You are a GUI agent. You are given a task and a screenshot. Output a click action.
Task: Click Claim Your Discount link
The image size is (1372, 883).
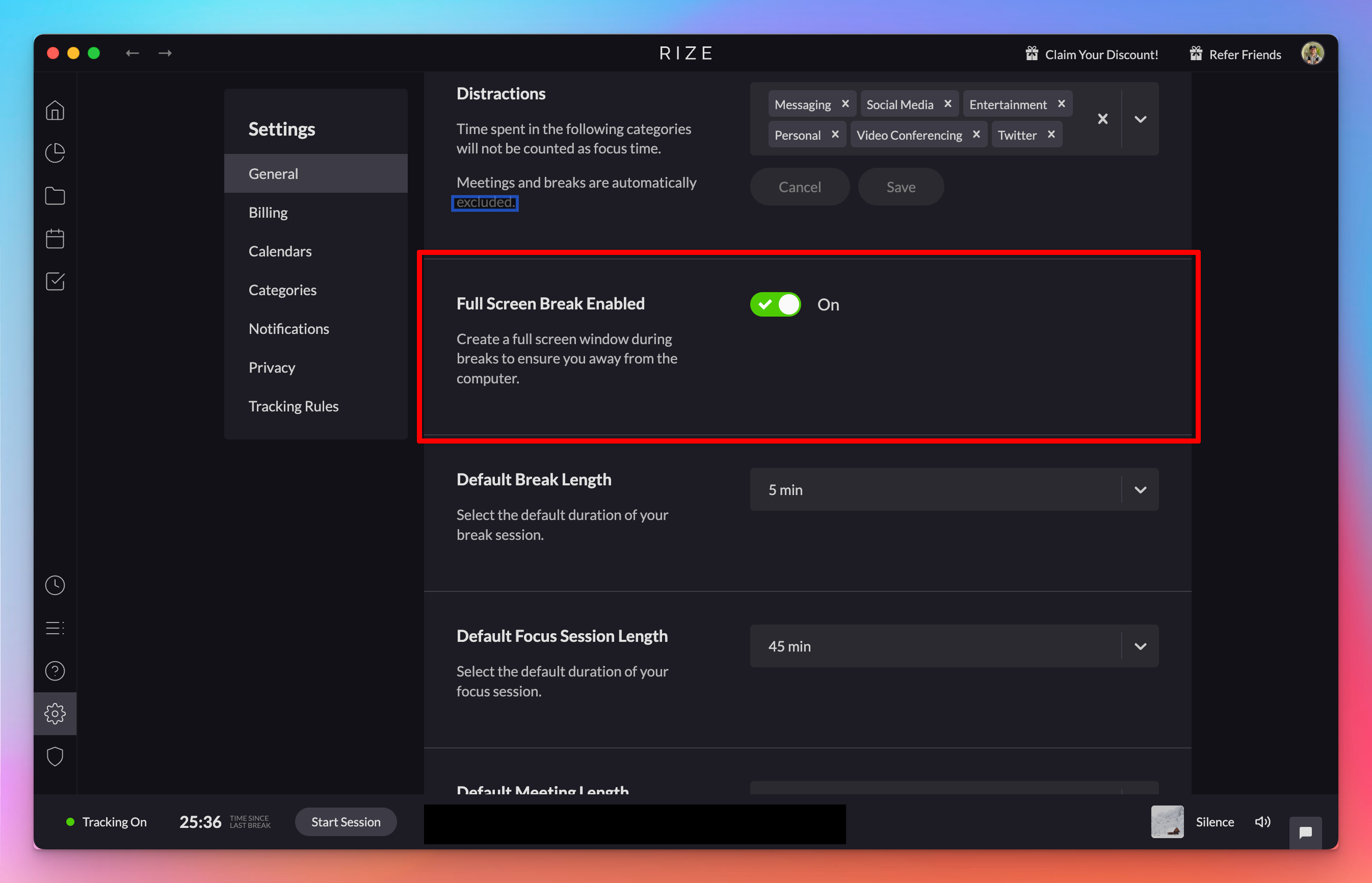(x=1101, y=55)
